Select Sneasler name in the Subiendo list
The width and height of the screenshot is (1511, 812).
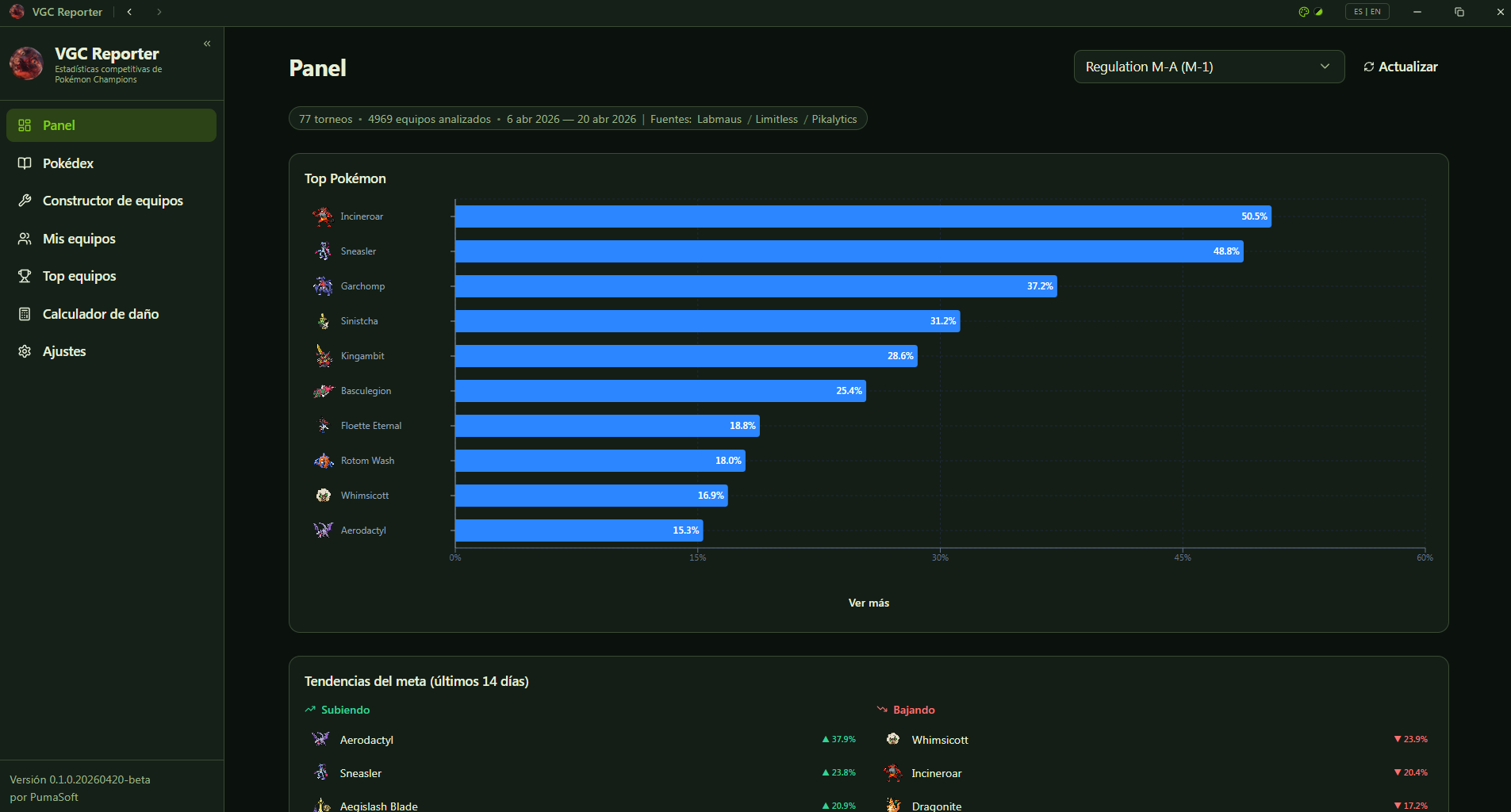coord(361,773)
